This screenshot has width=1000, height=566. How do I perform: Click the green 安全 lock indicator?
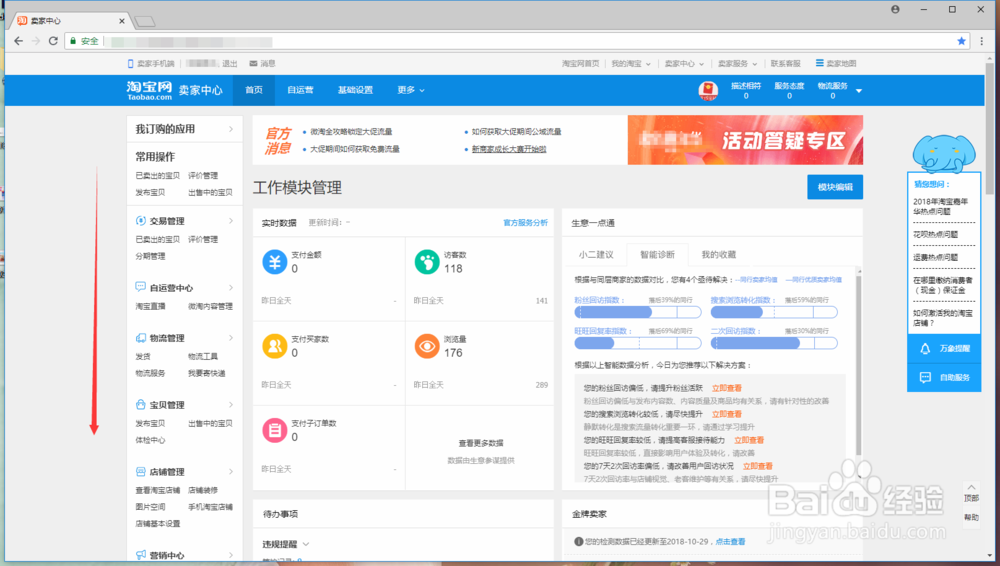[84, 41]
